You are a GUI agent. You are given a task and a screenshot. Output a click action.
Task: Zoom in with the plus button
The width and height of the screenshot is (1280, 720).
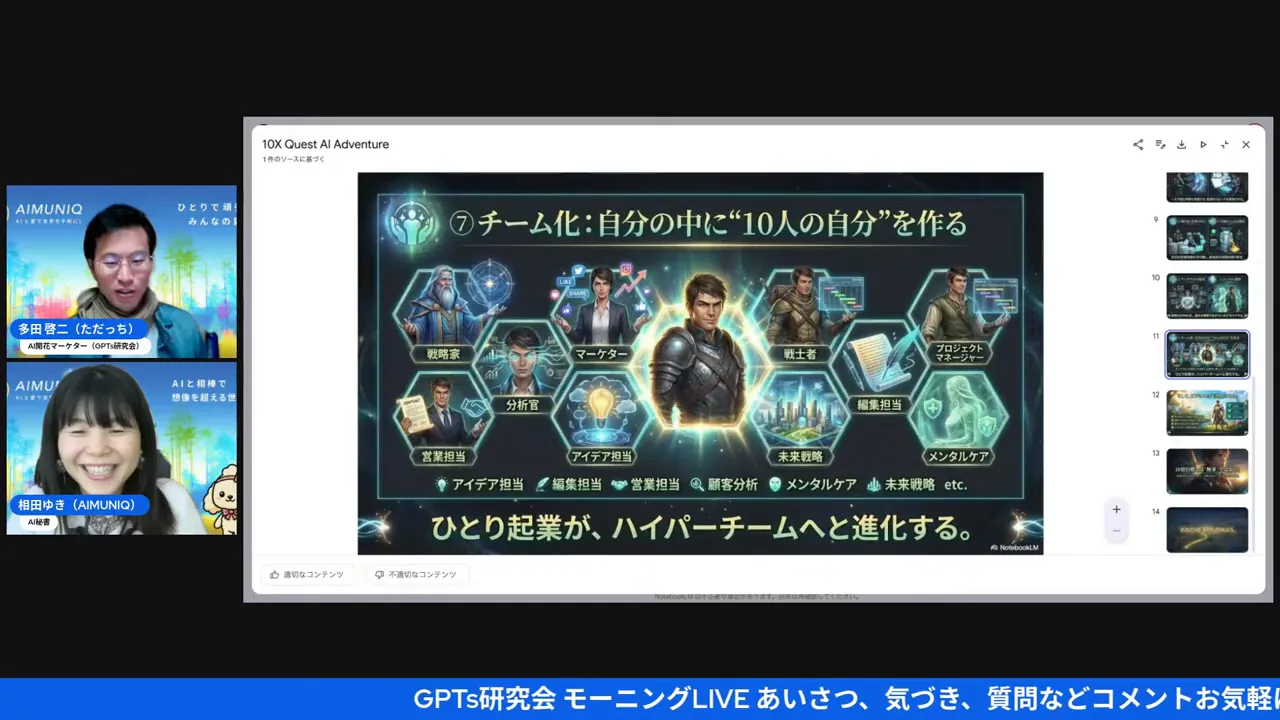pyautogui.click(x=1116, y=510)
